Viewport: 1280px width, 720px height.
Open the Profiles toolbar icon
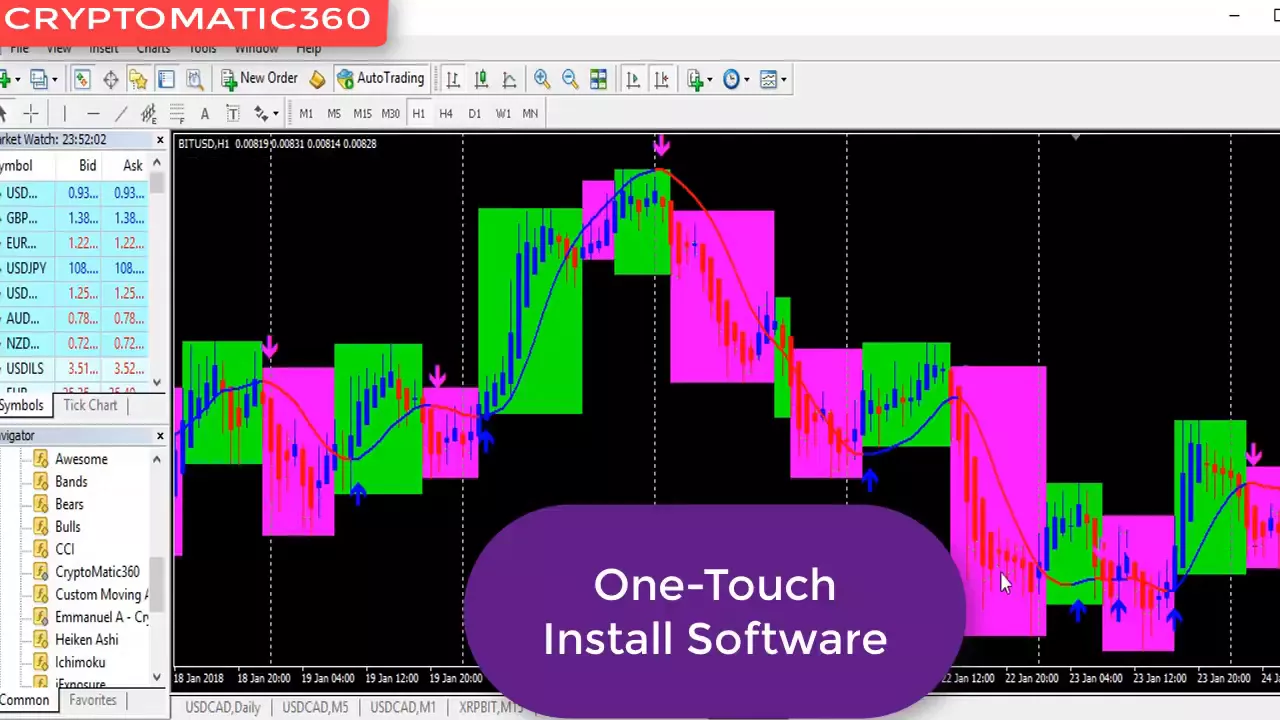coord(39,79)
